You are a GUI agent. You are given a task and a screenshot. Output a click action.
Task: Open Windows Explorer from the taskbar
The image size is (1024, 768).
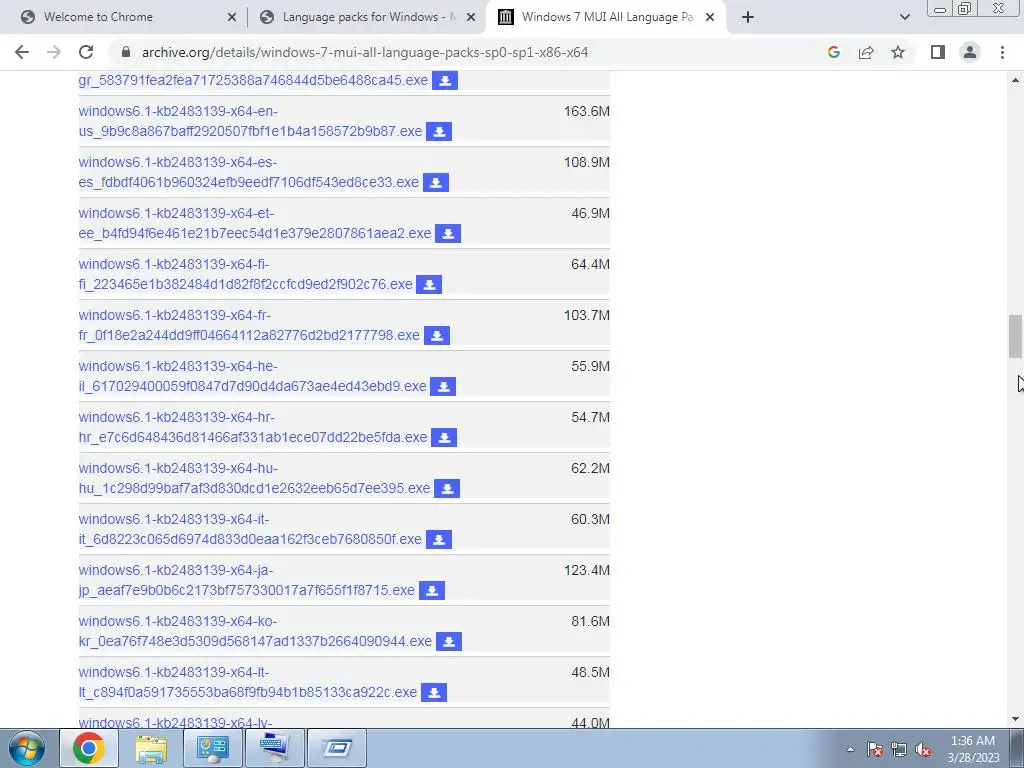pos(151,748)
